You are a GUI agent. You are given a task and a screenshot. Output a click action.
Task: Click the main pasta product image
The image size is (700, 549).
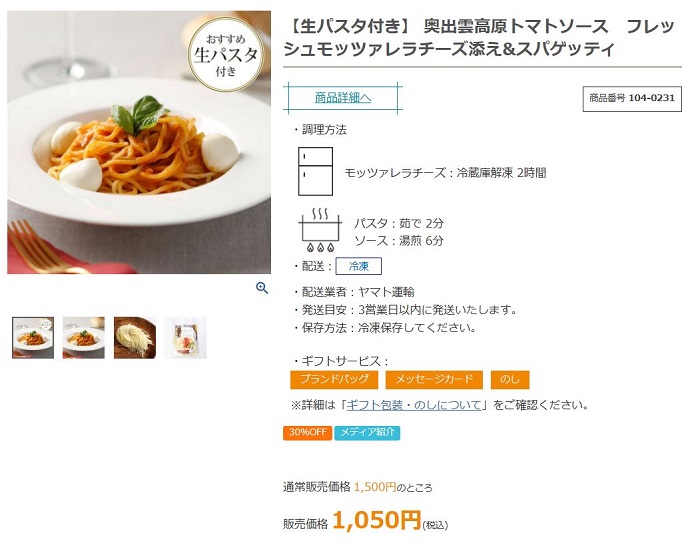(139, 142)
